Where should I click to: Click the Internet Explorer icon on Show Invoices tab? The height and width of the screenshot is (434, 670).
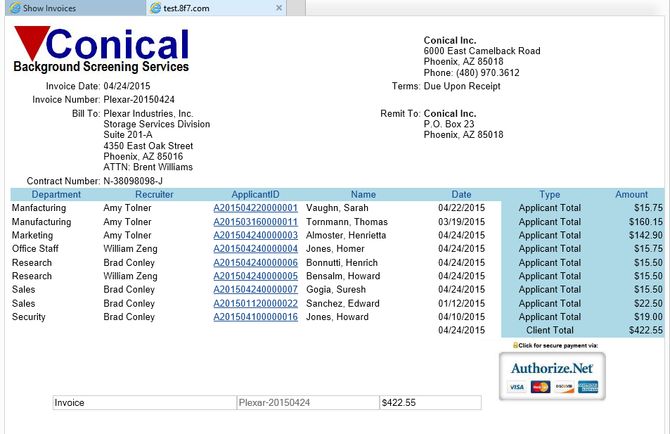(15, 8)
